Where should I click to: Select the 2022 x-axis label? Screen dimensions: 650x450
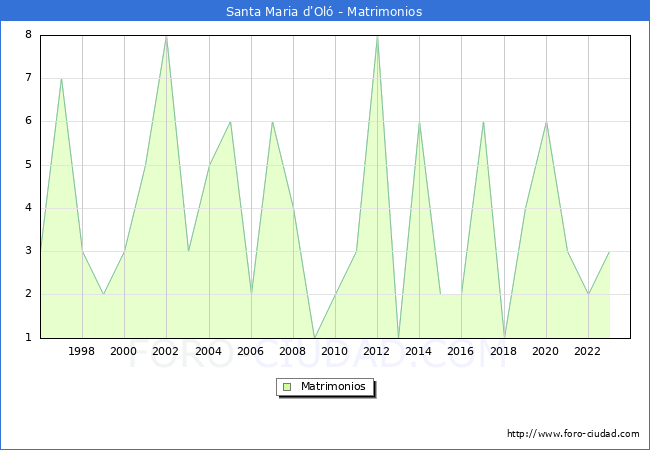[587, 351]
